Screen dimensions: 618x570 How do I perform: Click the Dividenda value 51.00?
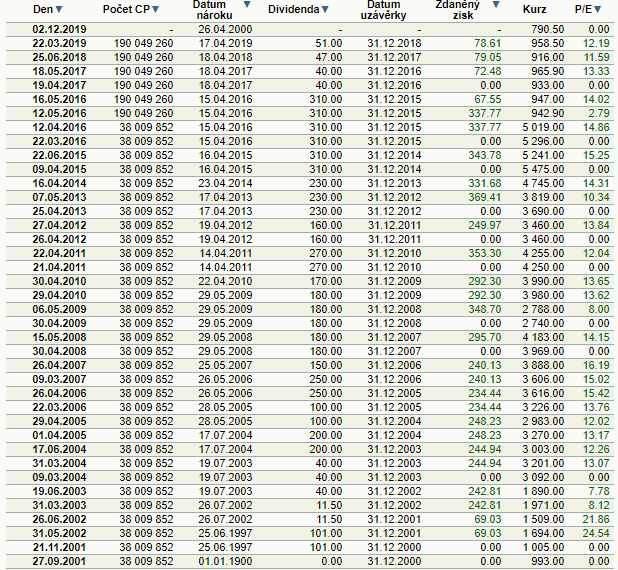click(328, 44)
